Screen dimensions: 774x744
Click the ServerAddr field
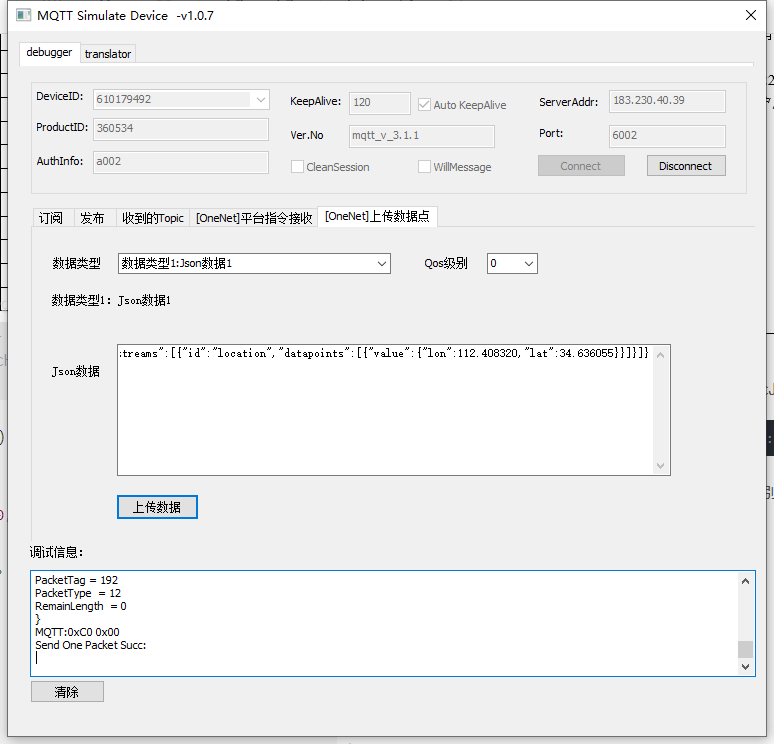tap(667, 101)
